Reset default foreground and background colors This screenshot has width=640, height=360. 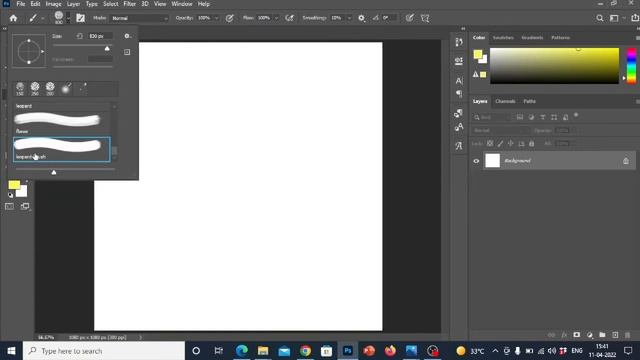click(x=10, y=195)
